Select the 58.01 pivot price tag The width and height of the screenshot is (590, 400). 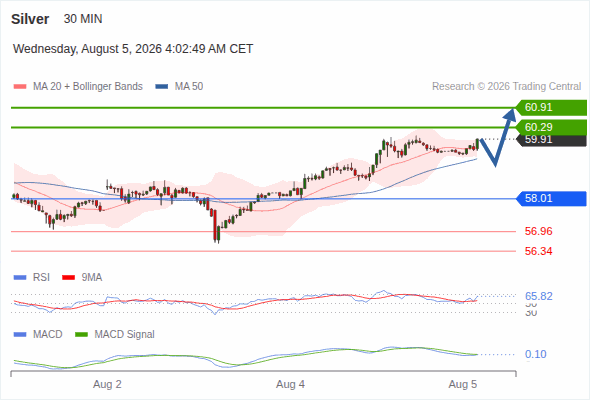pyautogui.click(x=551, y=198)
